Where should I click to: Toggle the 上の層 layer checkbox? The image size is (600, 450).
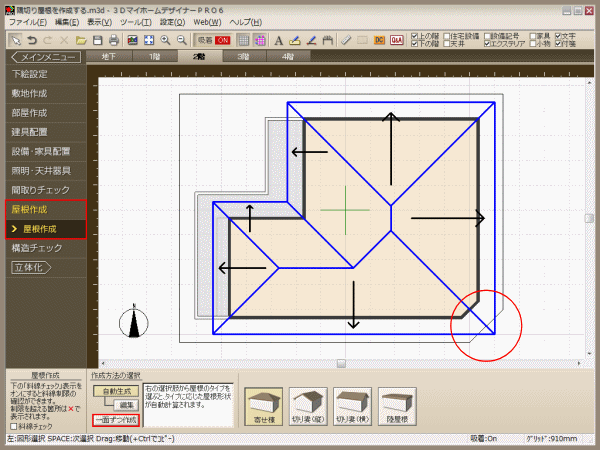pyautogui.click(x=413, y=35)
